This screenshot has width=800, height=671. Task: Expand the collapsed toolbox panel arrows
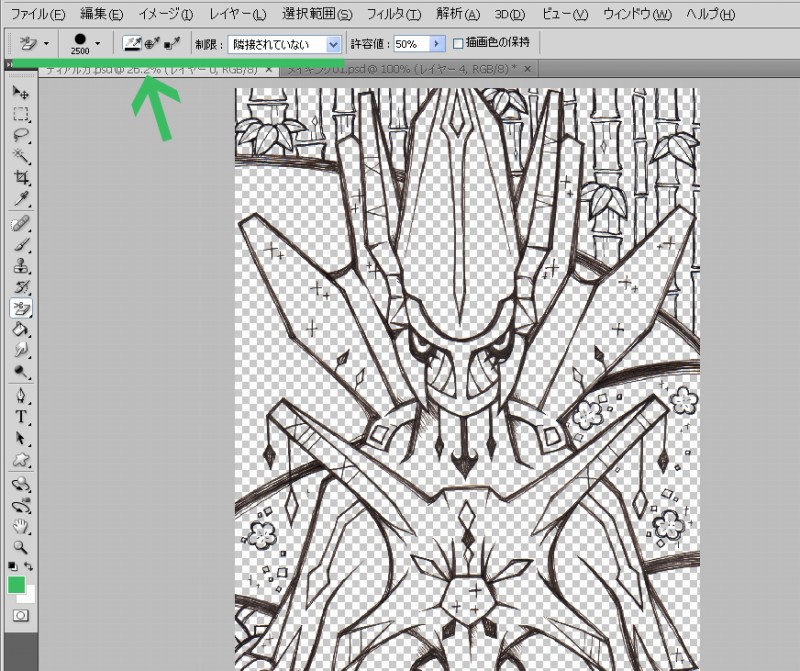8,64
